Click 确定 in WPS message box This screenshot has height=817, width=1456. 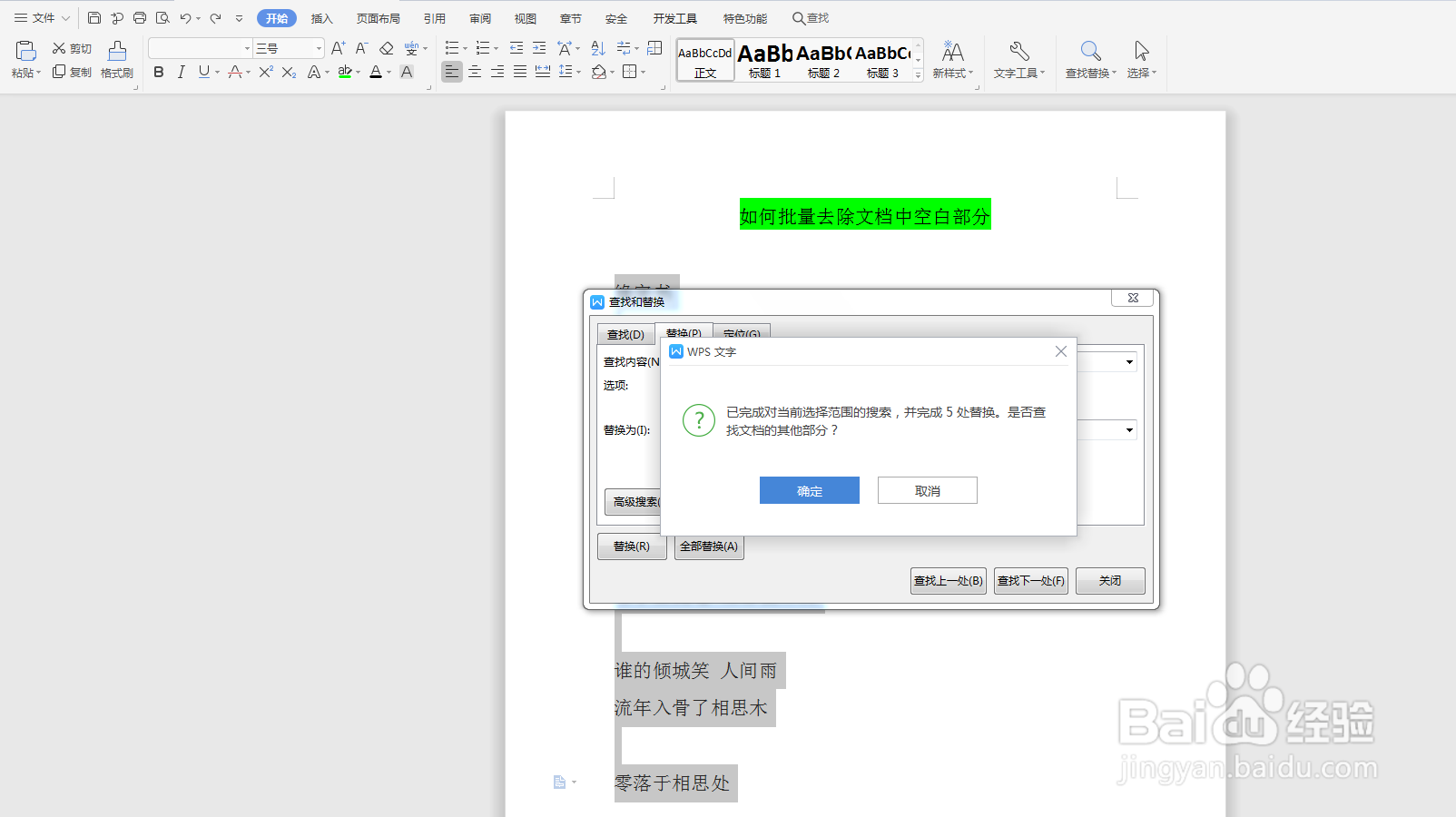(x=810, y=490)
